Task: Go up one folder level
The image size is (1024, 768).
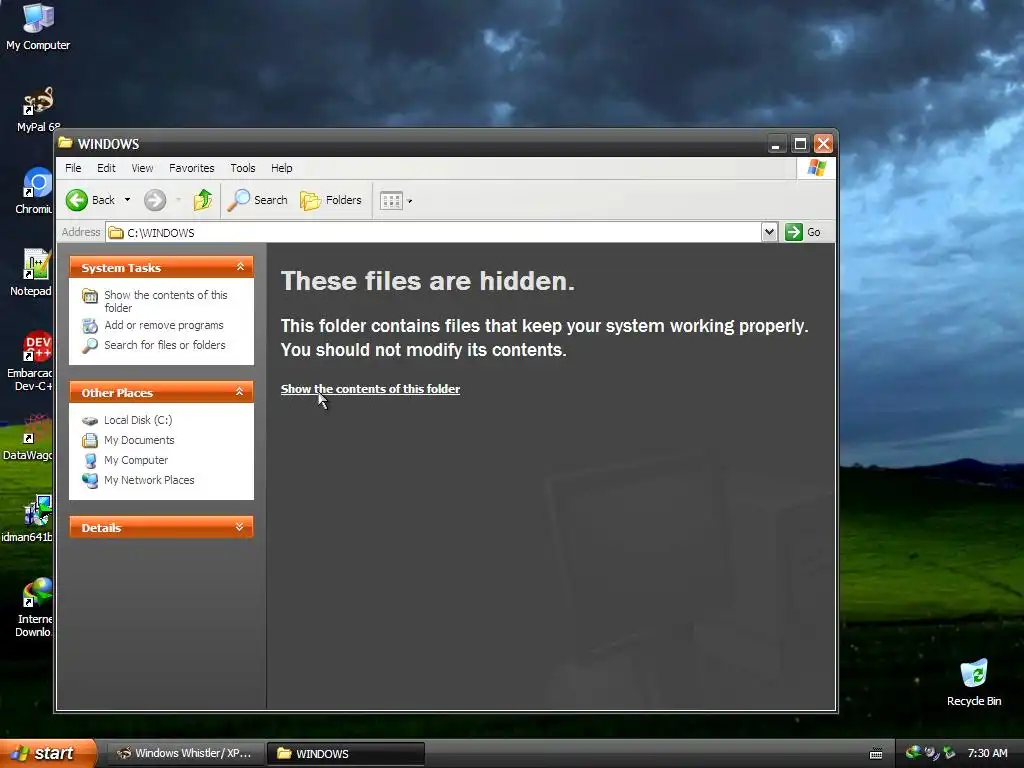Action: [202, 200]
